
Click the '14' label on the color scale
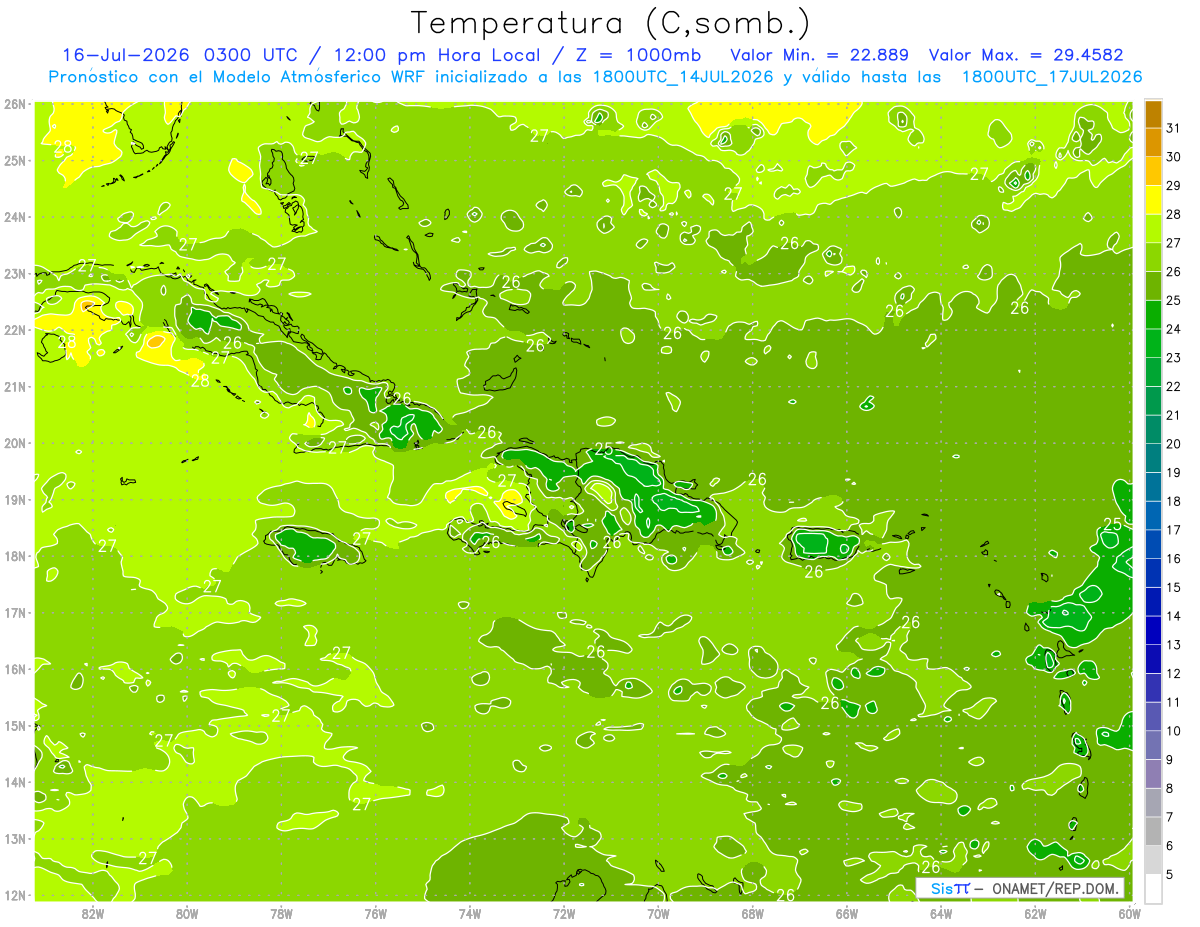(1173, 616)
